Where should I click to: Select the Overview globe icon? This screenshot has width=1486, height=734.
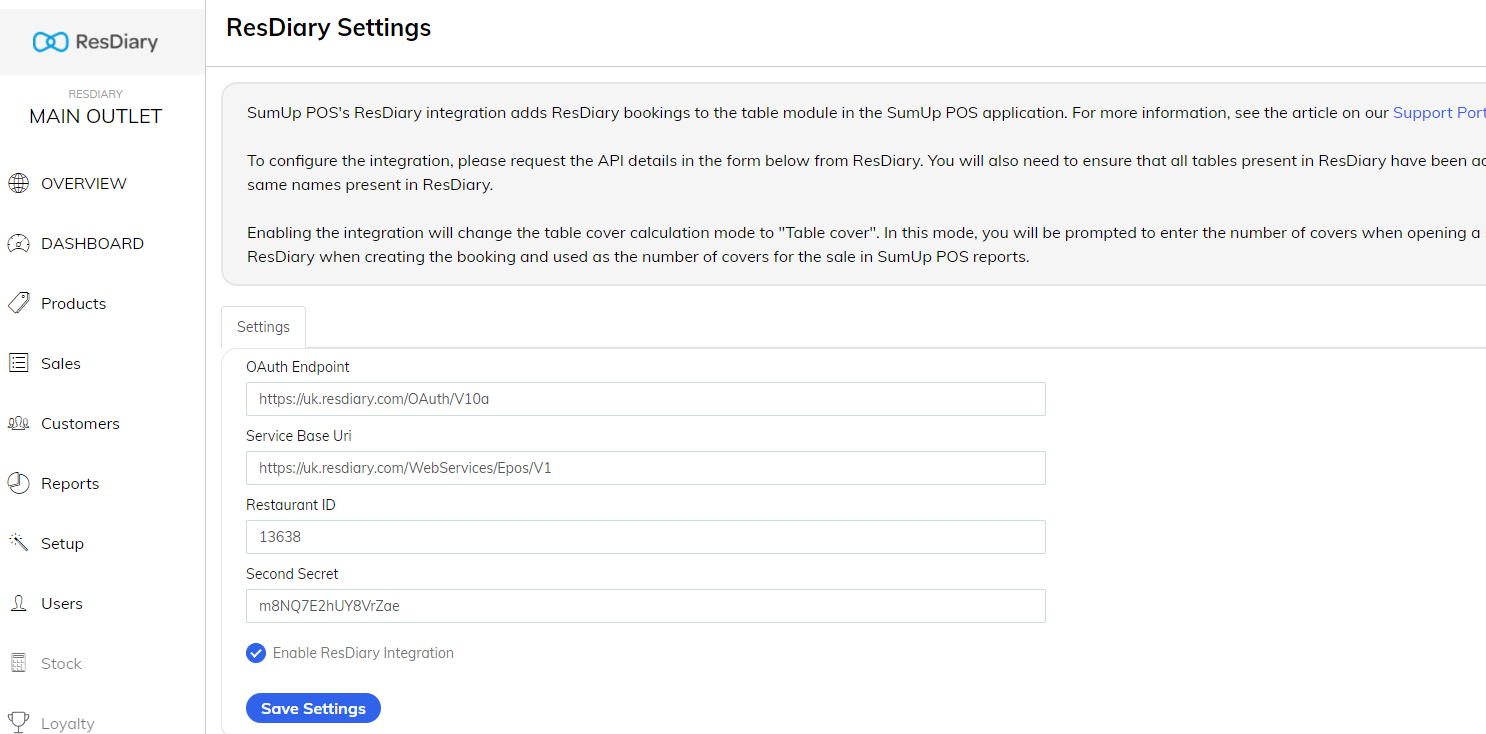coord(20,183)
